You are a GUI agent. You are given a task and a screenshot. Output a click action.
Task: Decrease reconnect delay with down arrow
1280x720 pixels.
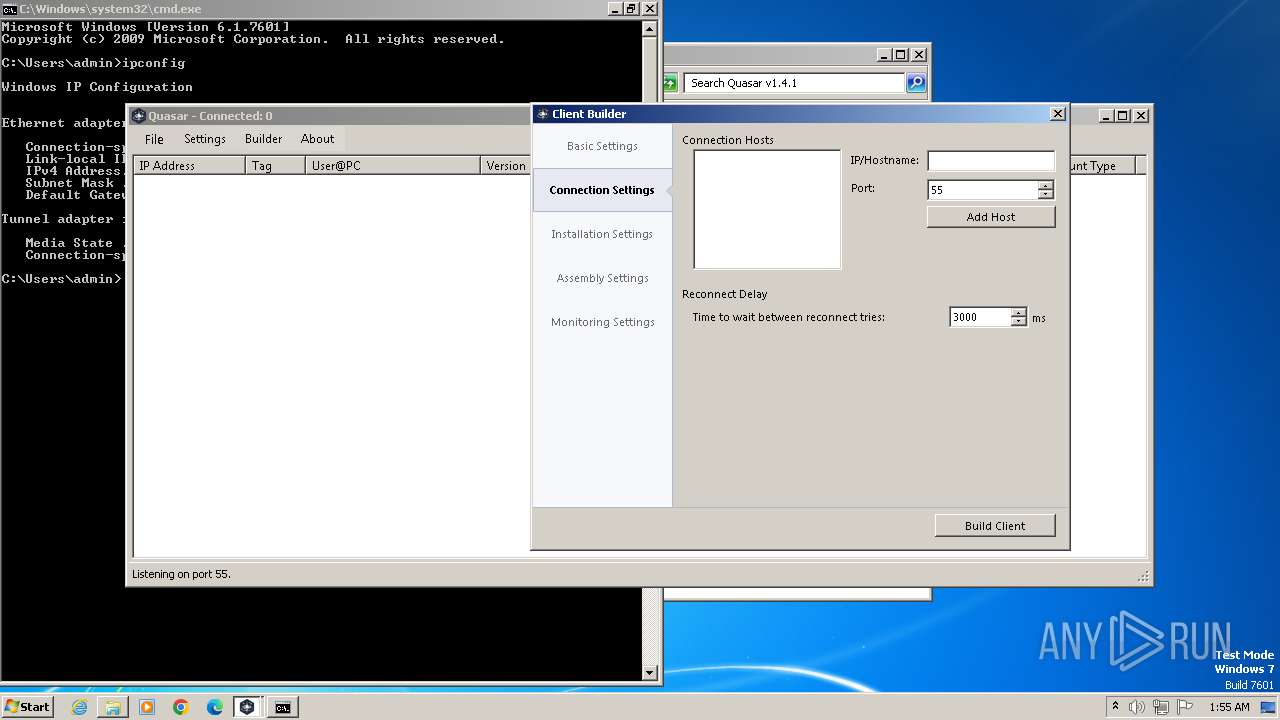pyautogui.click(x=1019, y=323)
